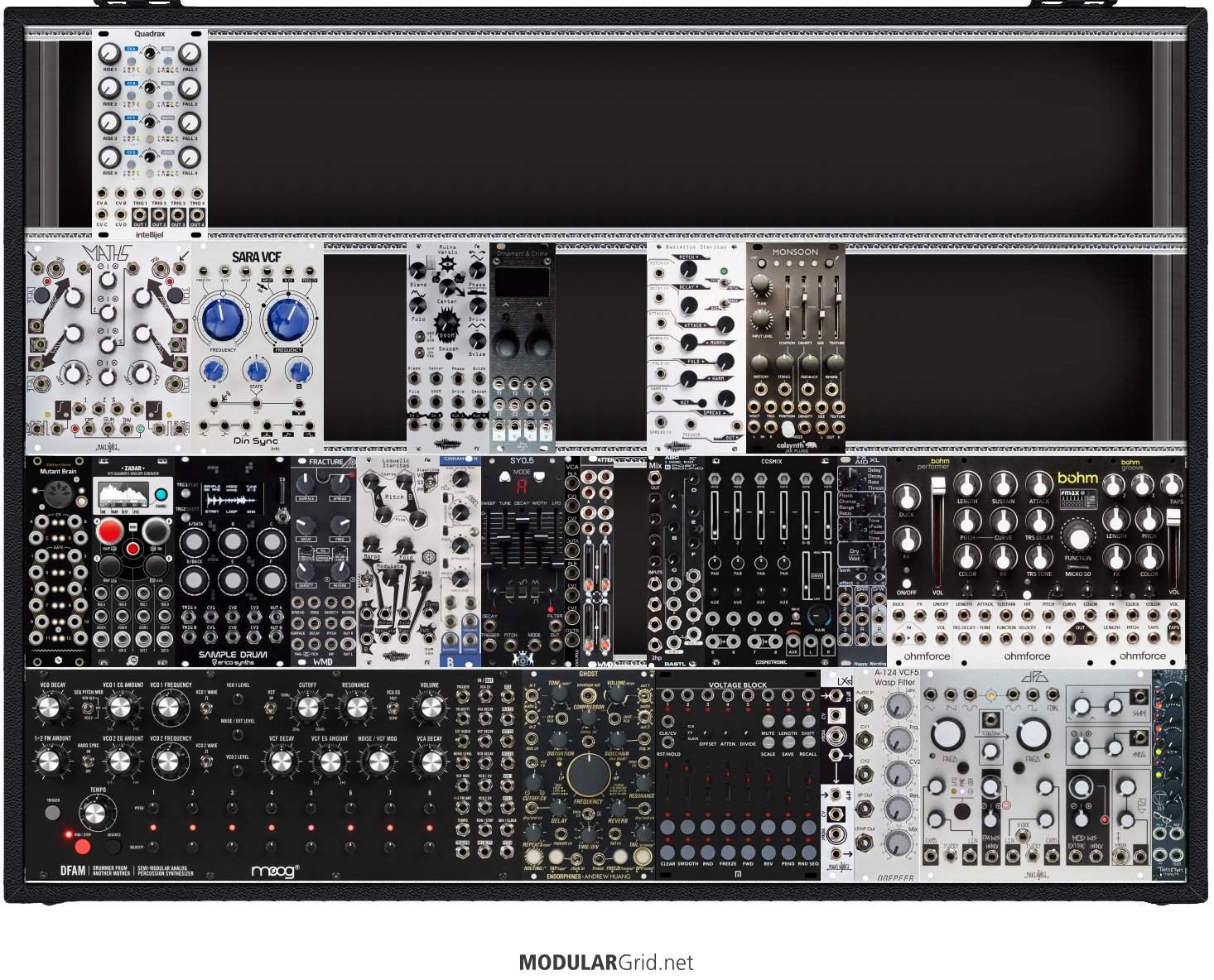
Task: Hit the Voltage Block FREEZE button
Action: [x=728, y=851]
